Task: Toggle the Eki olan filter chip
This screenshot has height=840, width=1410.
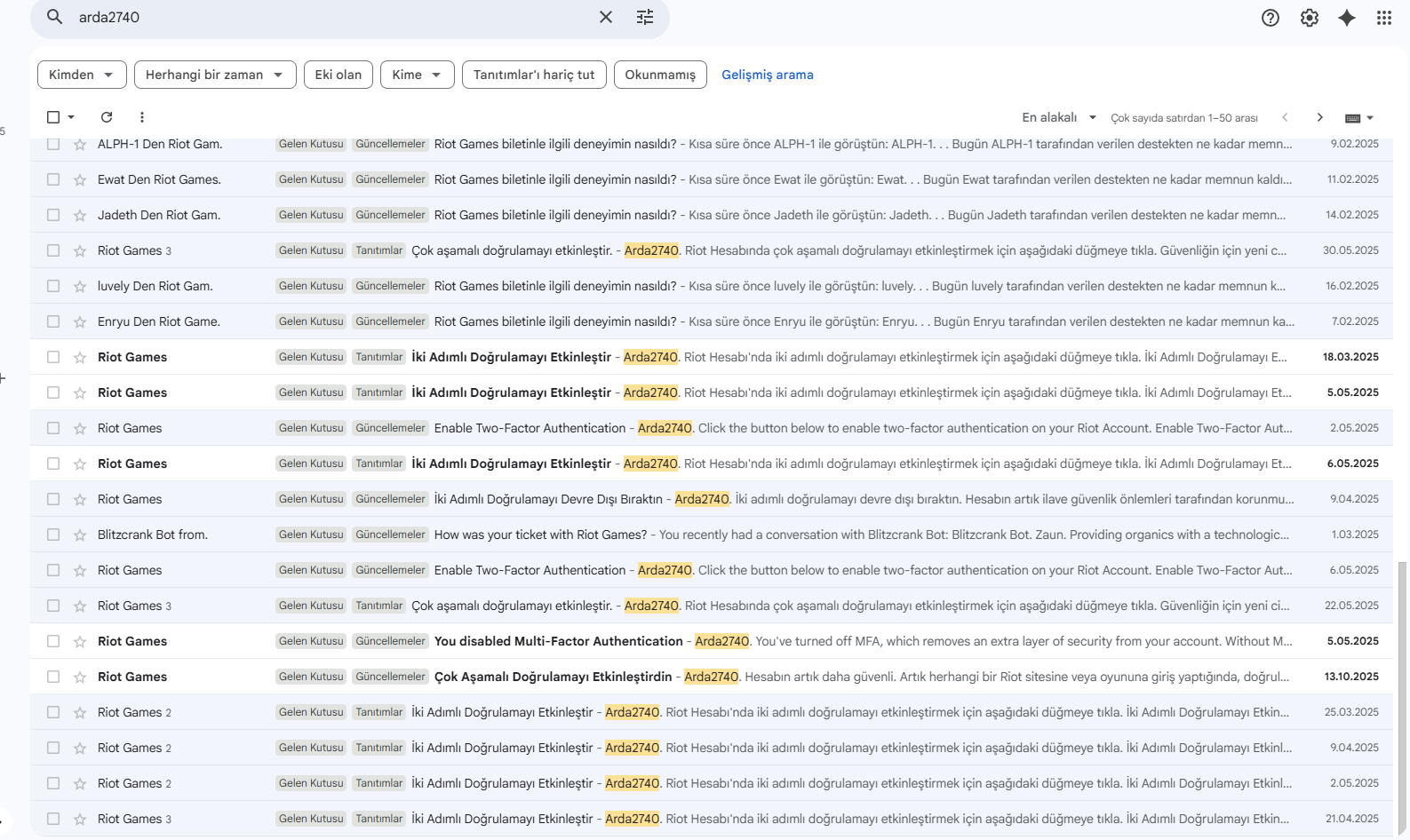Action: point(339,75)
